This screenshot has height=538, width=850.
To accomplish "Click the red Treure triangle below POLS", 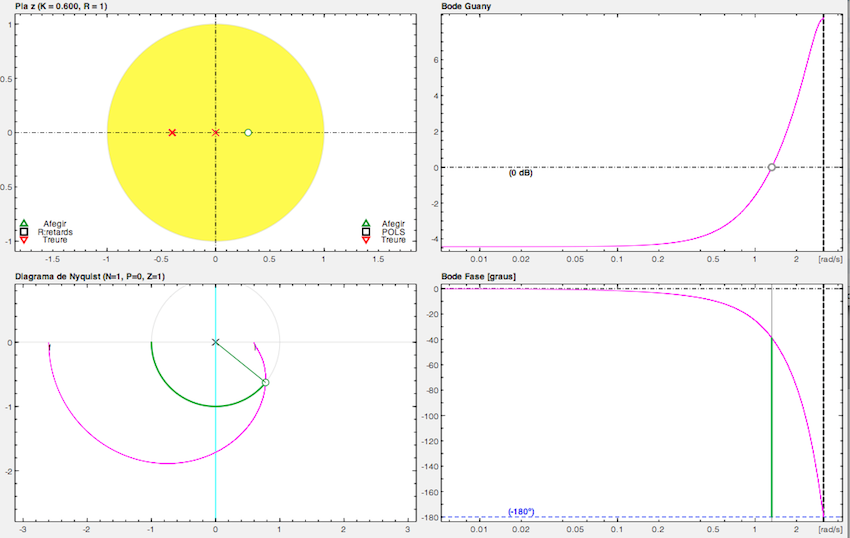I will (x=366, y=240).
